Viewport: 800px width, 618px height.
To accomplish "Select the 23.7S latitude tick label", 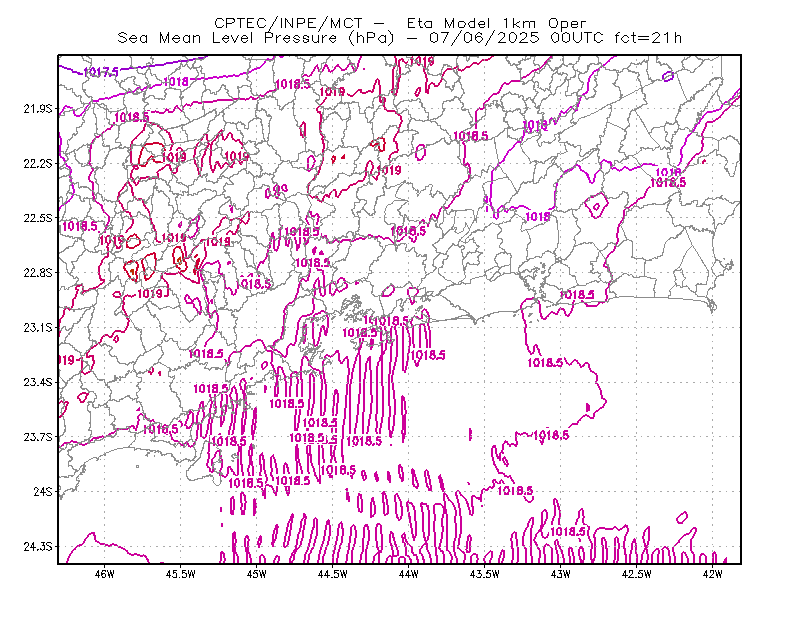I will click(38, 437).
